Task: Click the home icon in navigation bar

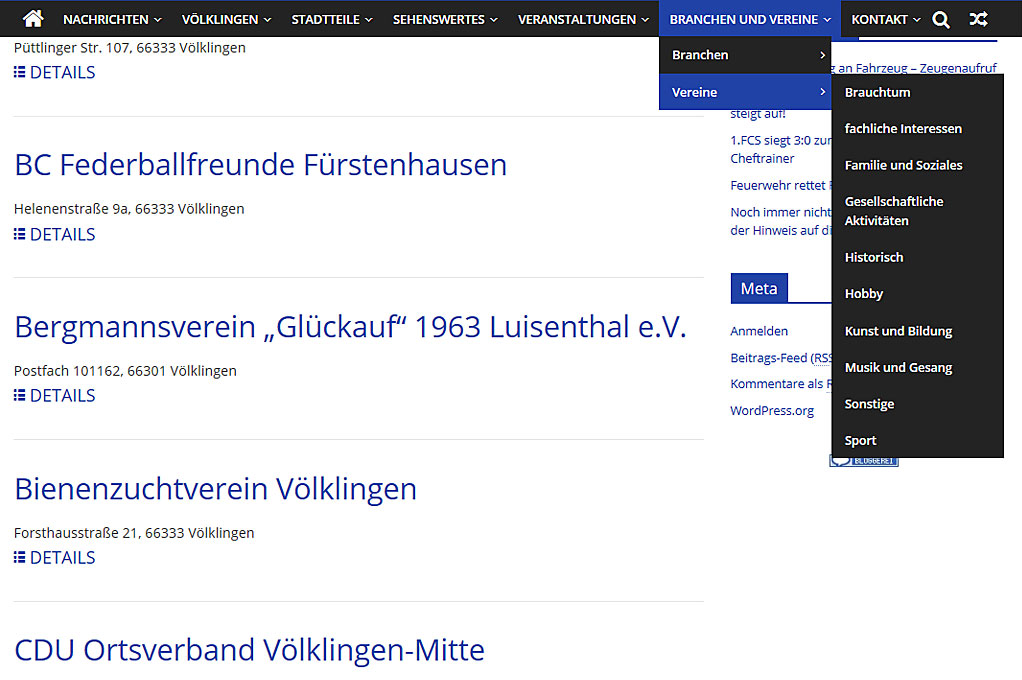Action: [33, 19]
